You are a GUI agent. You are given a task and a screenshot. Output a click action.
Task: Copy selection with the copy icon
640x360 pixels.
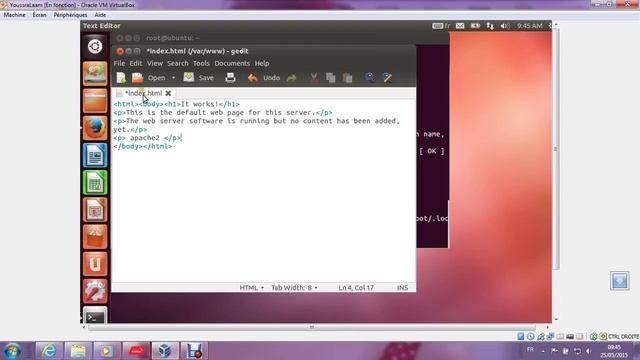pos(331,78)
